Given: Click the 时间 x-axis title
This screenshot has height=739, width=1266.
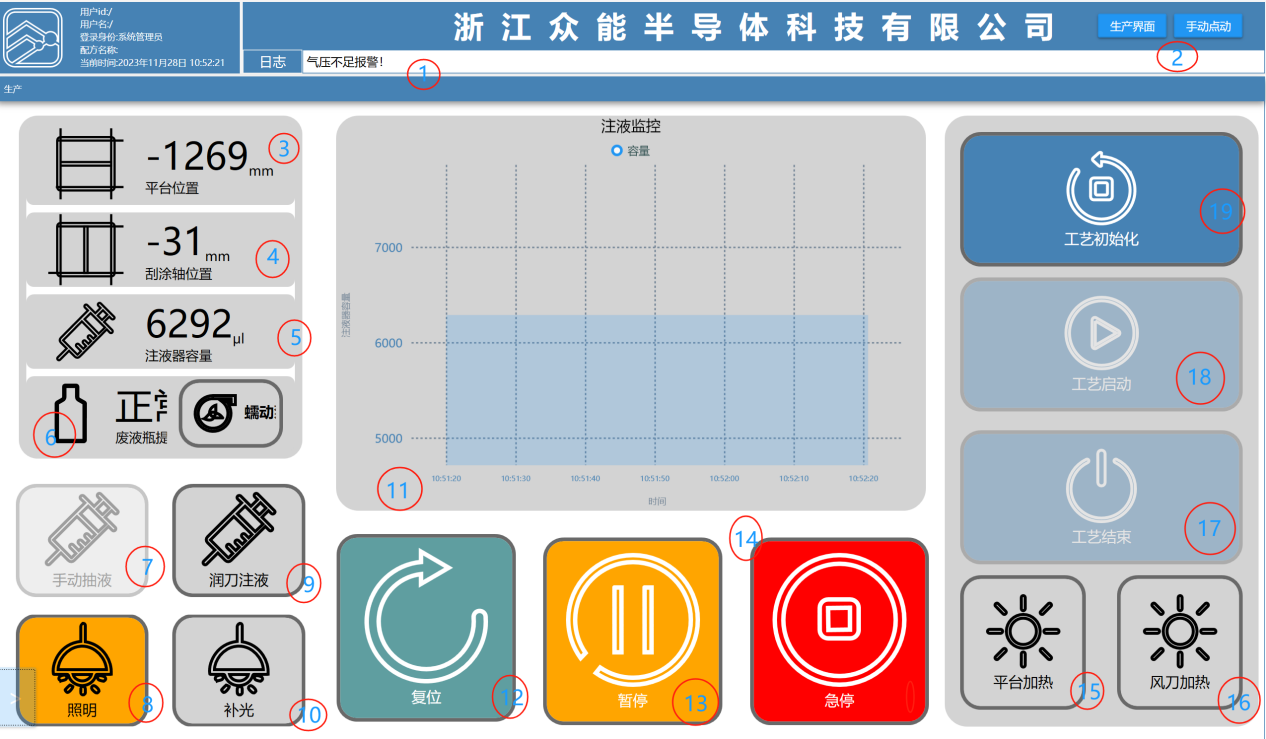Looking at the screenshot, I should click(656, 501).
